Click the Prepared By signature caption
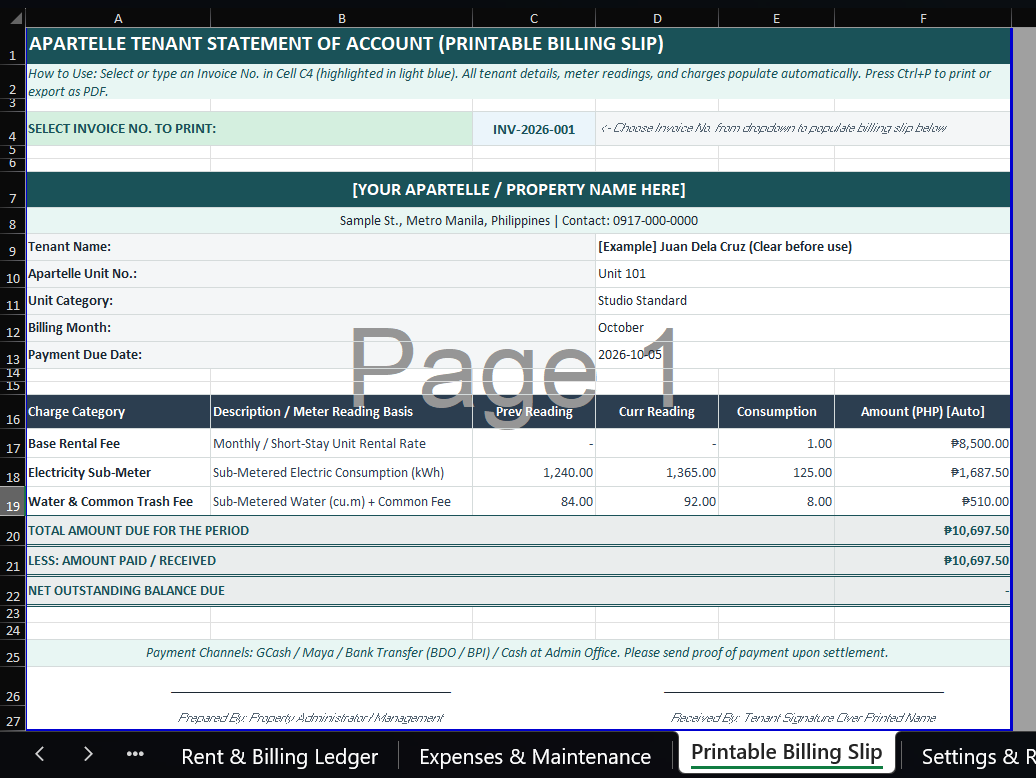The height and width of the screenshot is (778, 1036). [311, 717]
